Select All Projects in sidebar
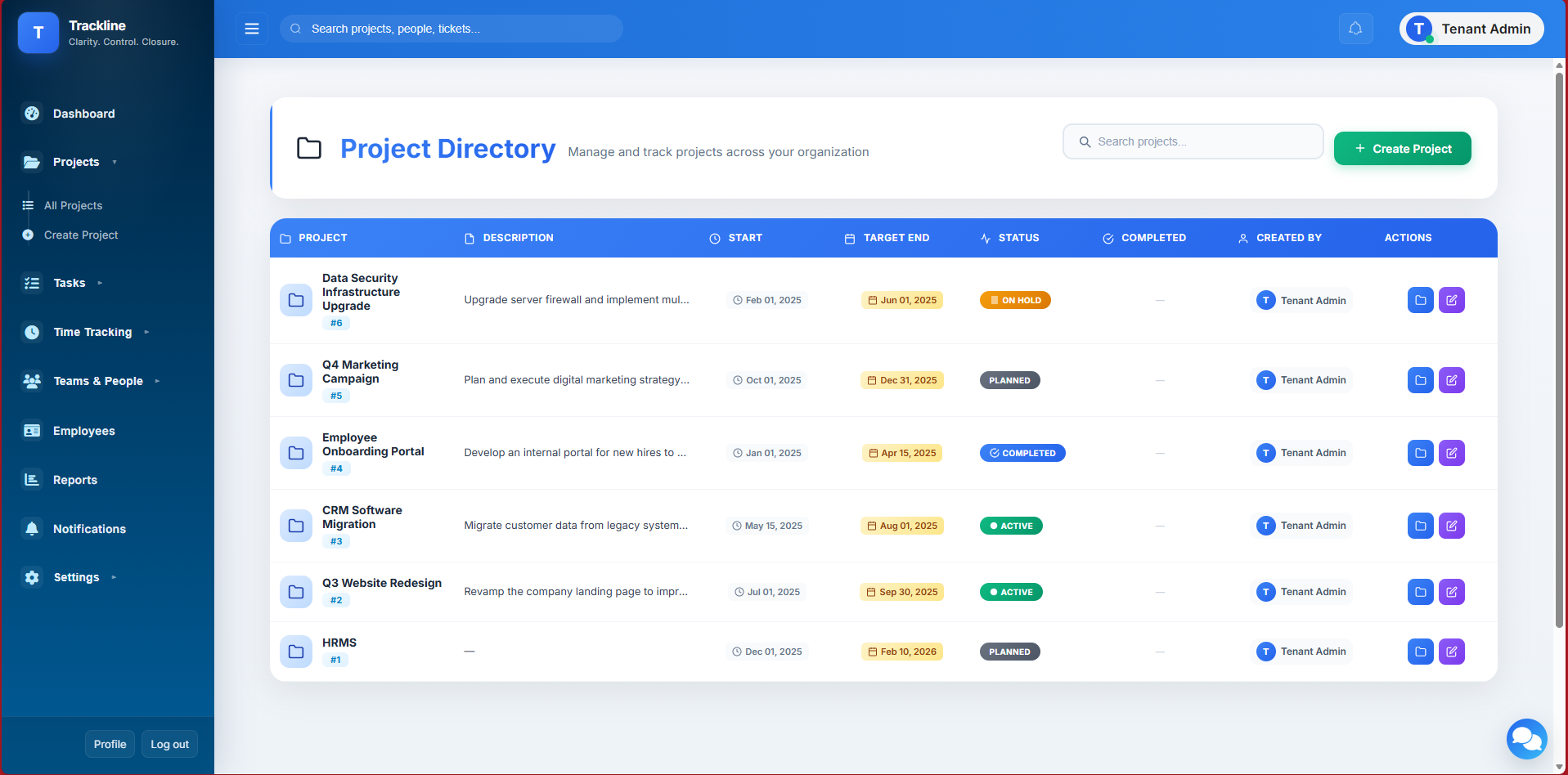 pos(73,205)
